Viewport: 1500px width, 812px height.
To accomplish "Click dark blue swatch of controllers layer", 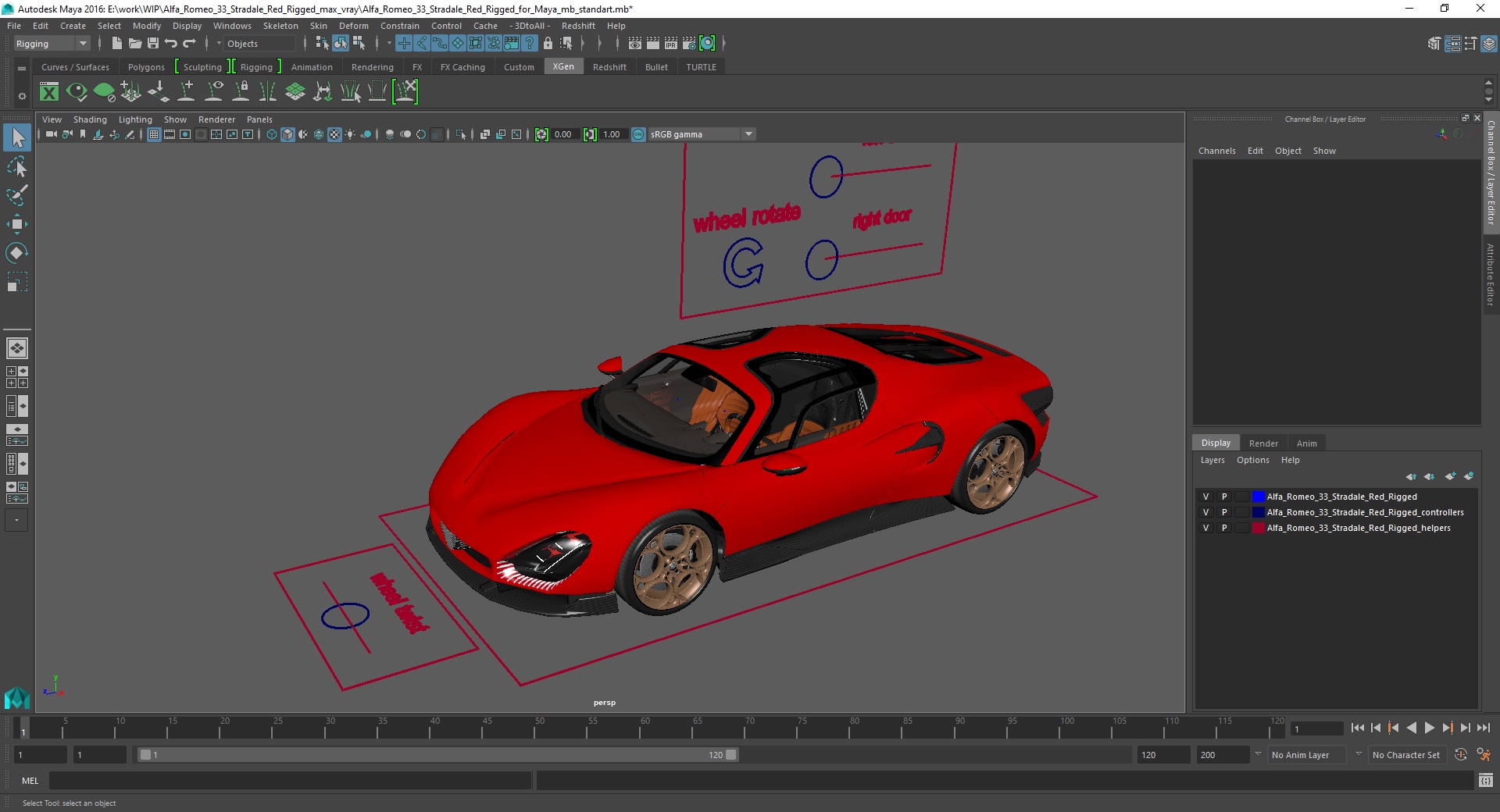I will [x=1258, y=512].
